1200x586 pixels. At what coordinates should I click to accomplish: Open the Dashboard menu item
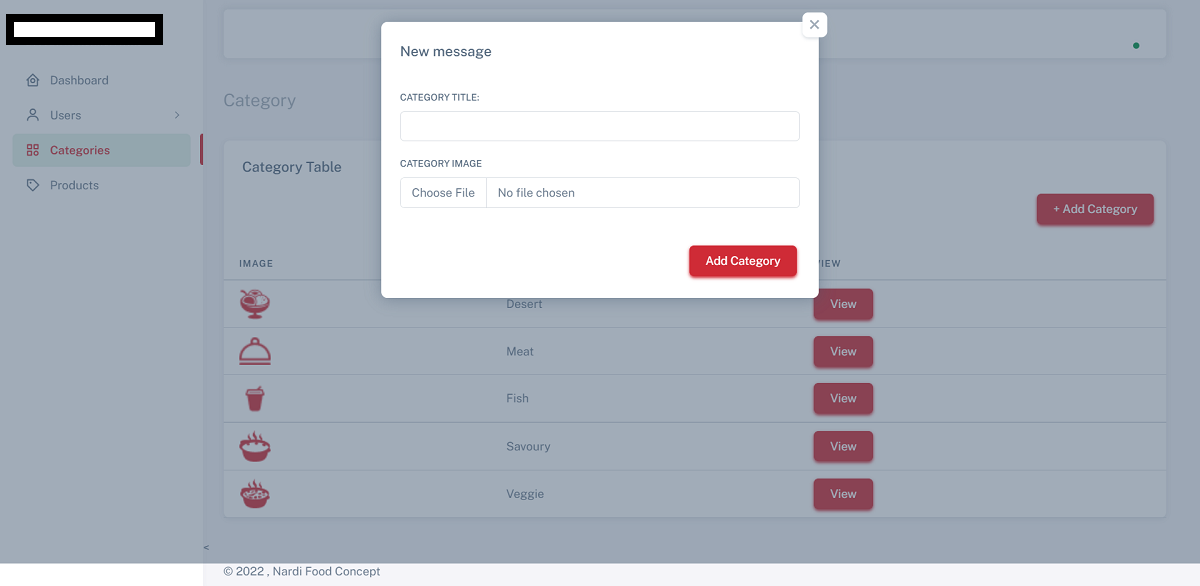click(x=79, y=80)
